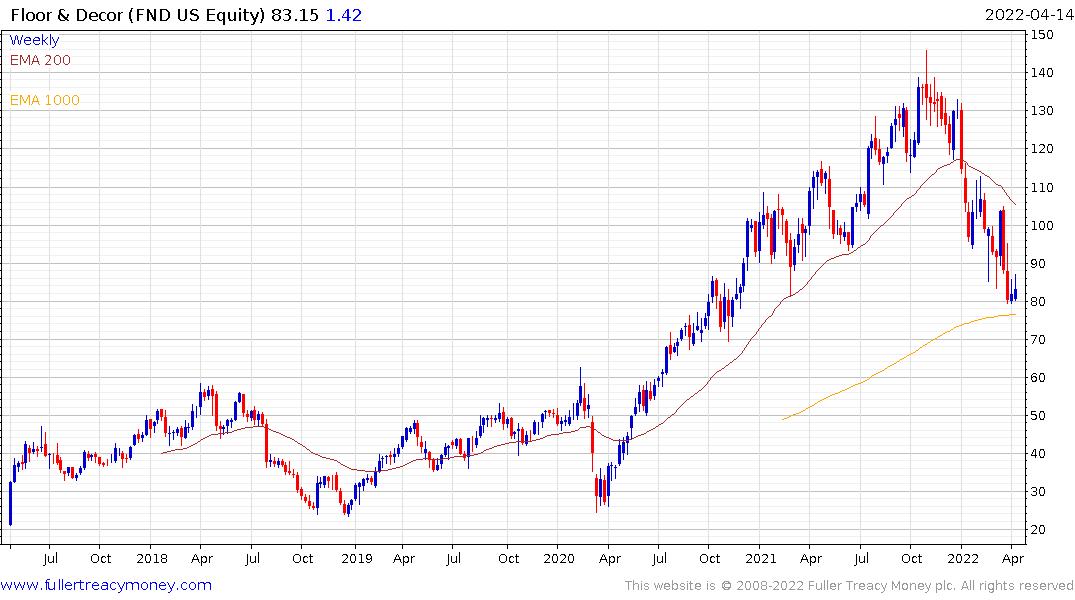Click the 2020 label on time axis
Image resolution: width=1075 pixels, height=600 pixels.
(559, 558)
